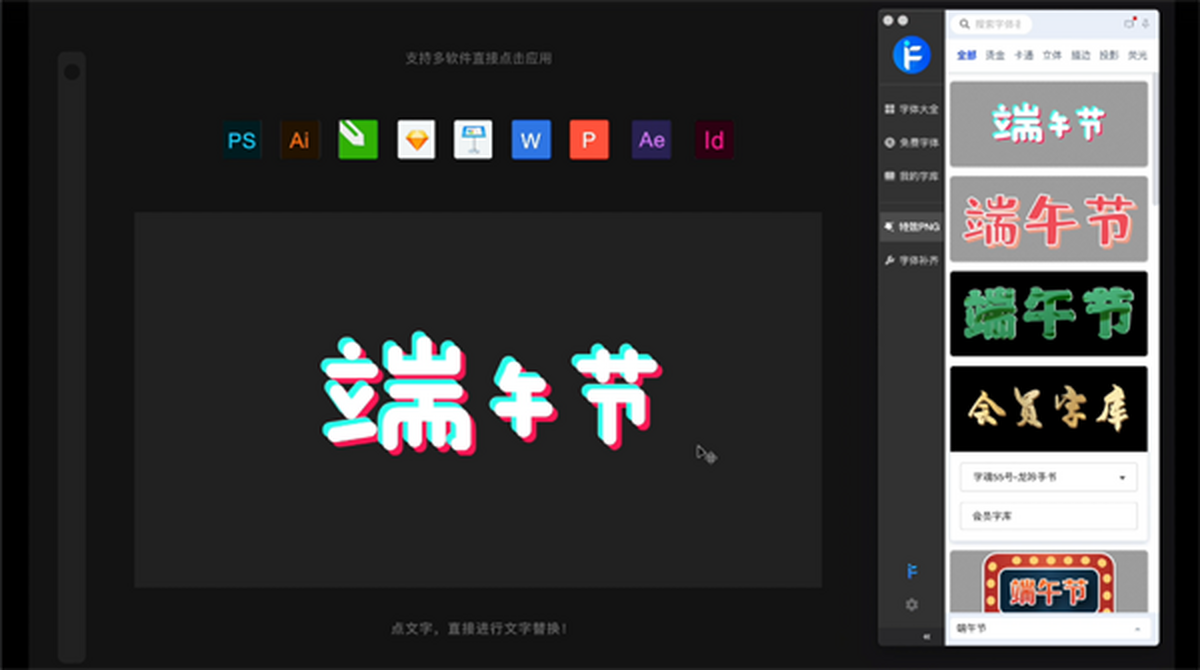Viewport: 1200px width, 670px height.
Task: Open 我的字库 in the sidebar
Action: pyautogui.click(x=911, y=176)
